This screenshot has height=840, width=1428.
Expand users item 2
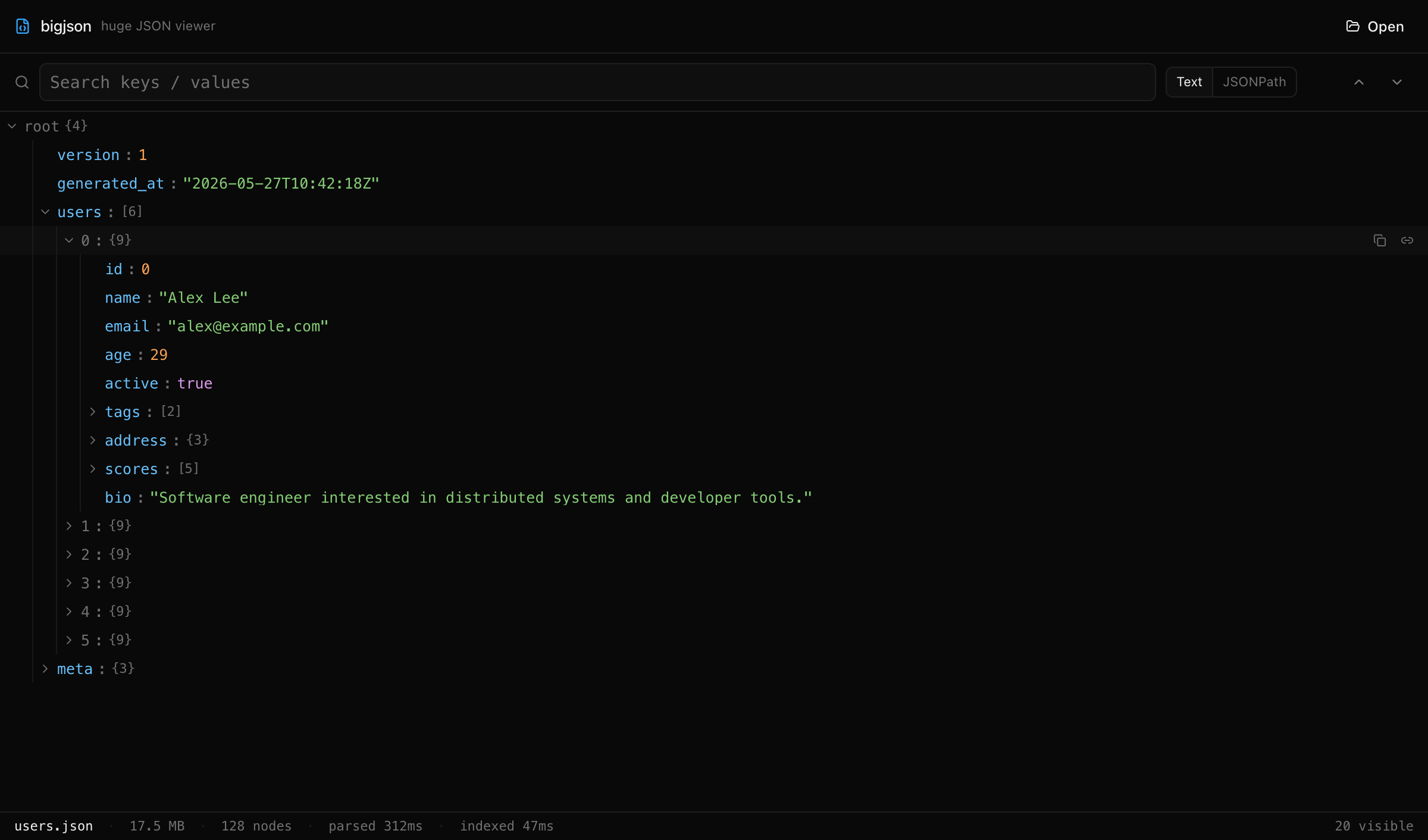click(x=69, y=554)
